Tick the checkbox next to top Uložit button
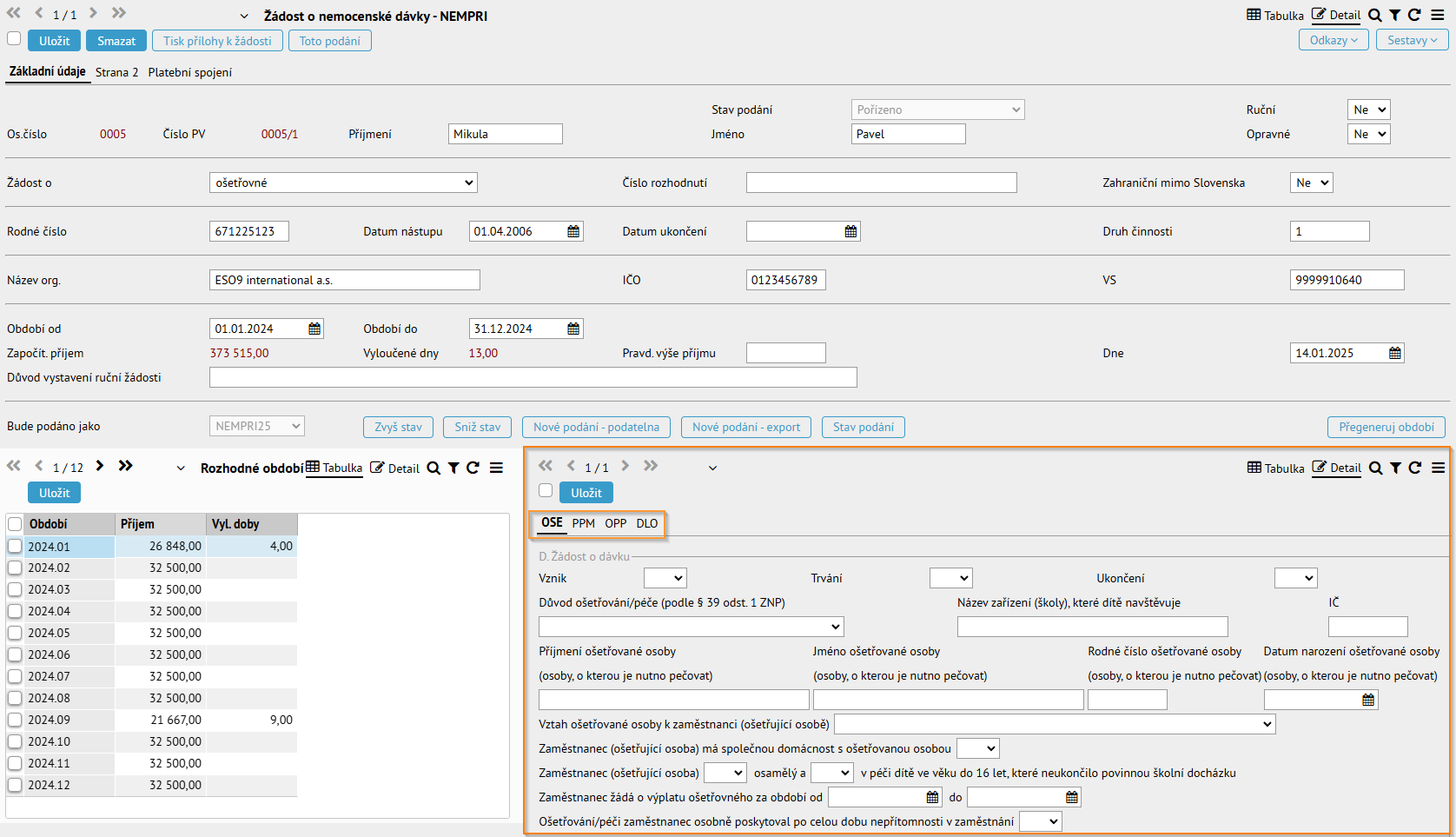 pos(14,39)
